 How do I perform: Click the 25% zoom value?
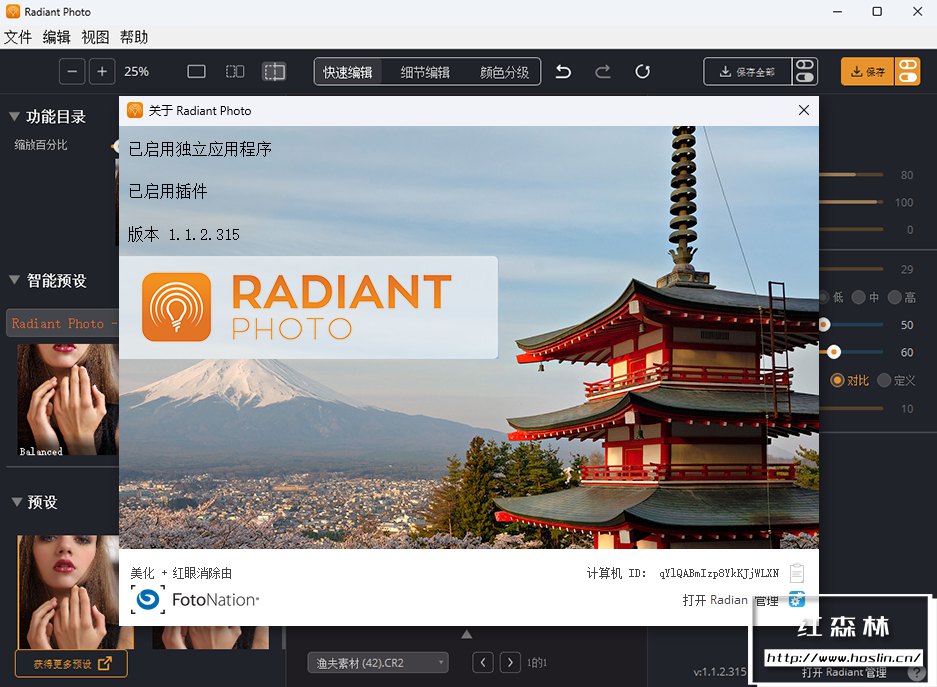tap(136, 72)
